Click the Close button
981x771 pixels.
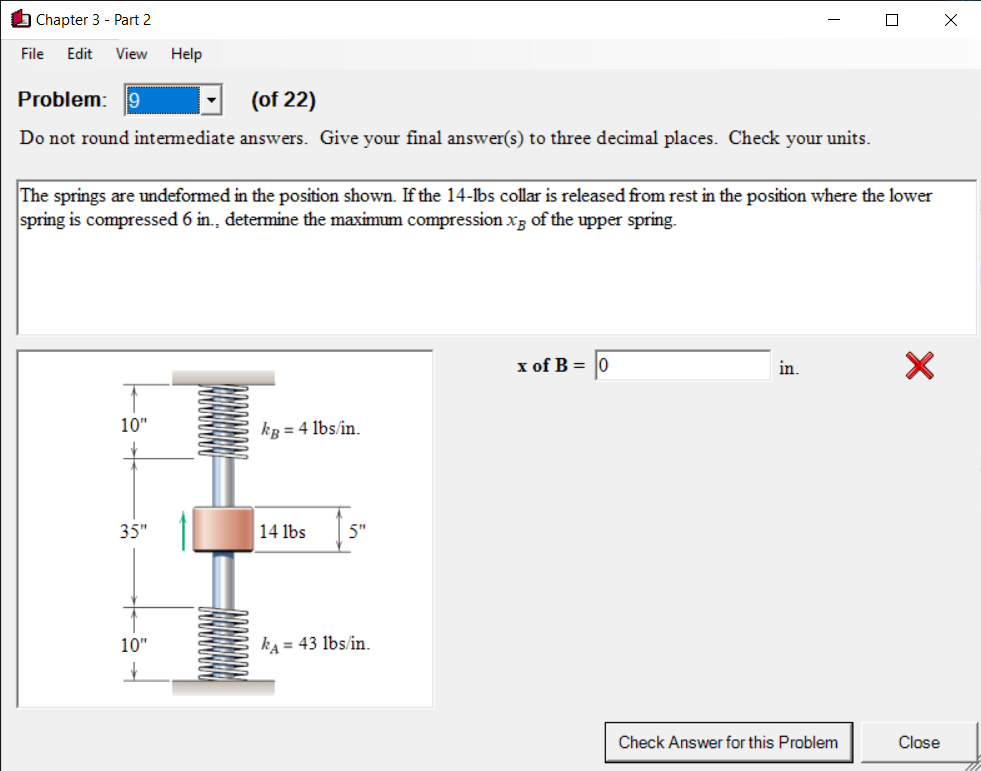pyautogui.click(x=919, y=742)
